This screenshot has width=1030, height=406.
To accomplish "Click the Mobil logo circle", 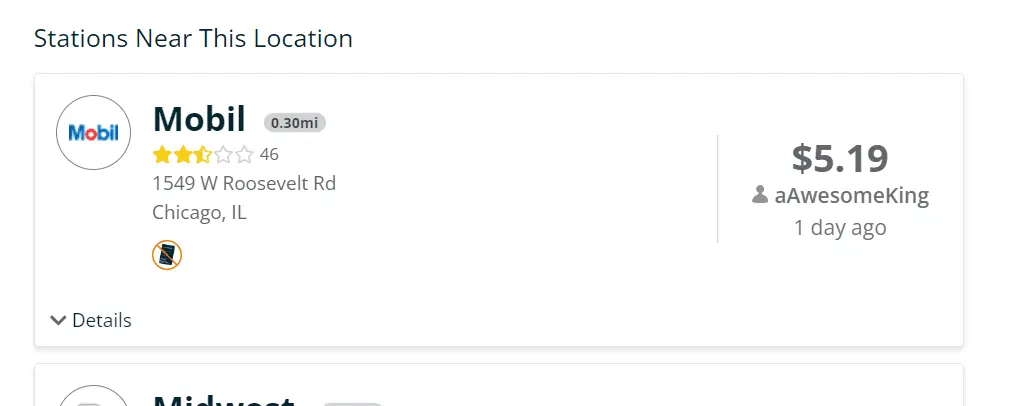I will pos(94,132).
